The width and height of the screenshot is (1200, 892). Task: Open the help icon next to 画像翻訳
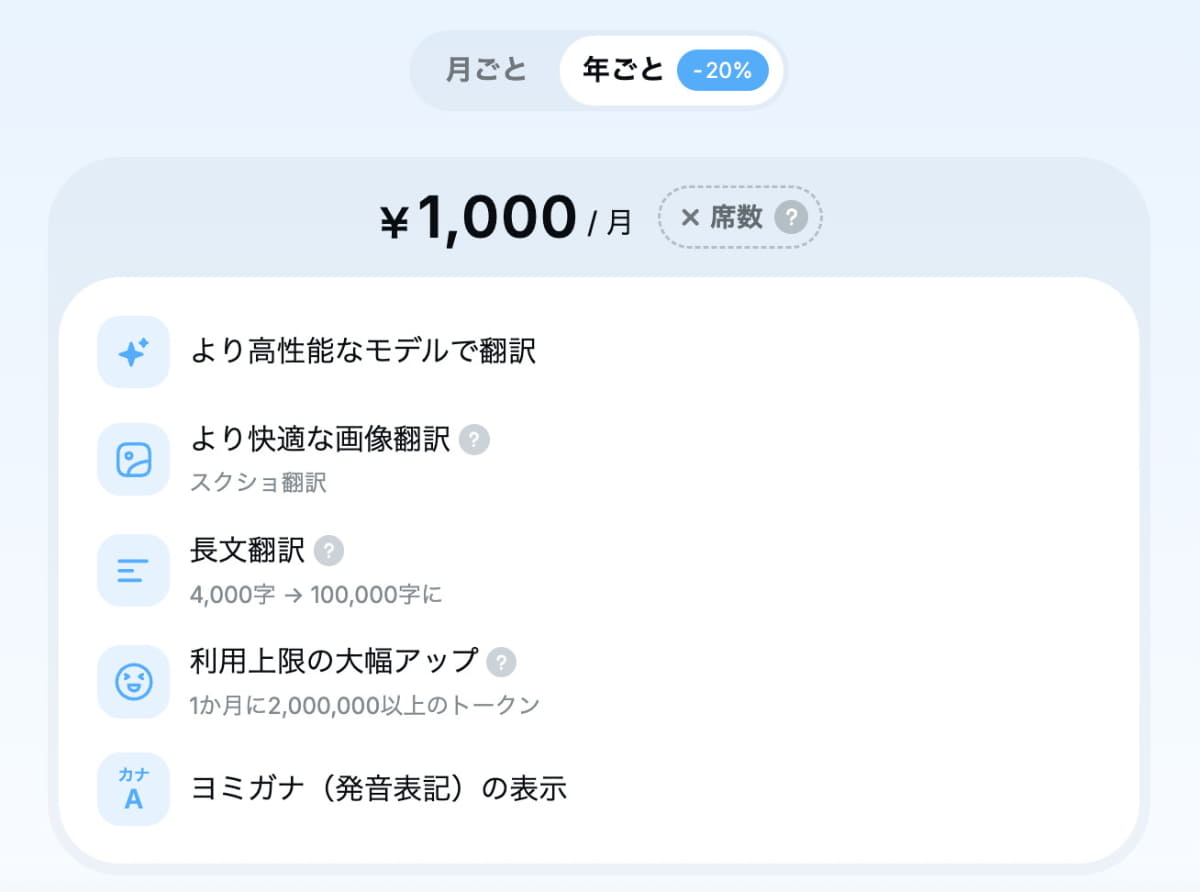coord(475,440)
